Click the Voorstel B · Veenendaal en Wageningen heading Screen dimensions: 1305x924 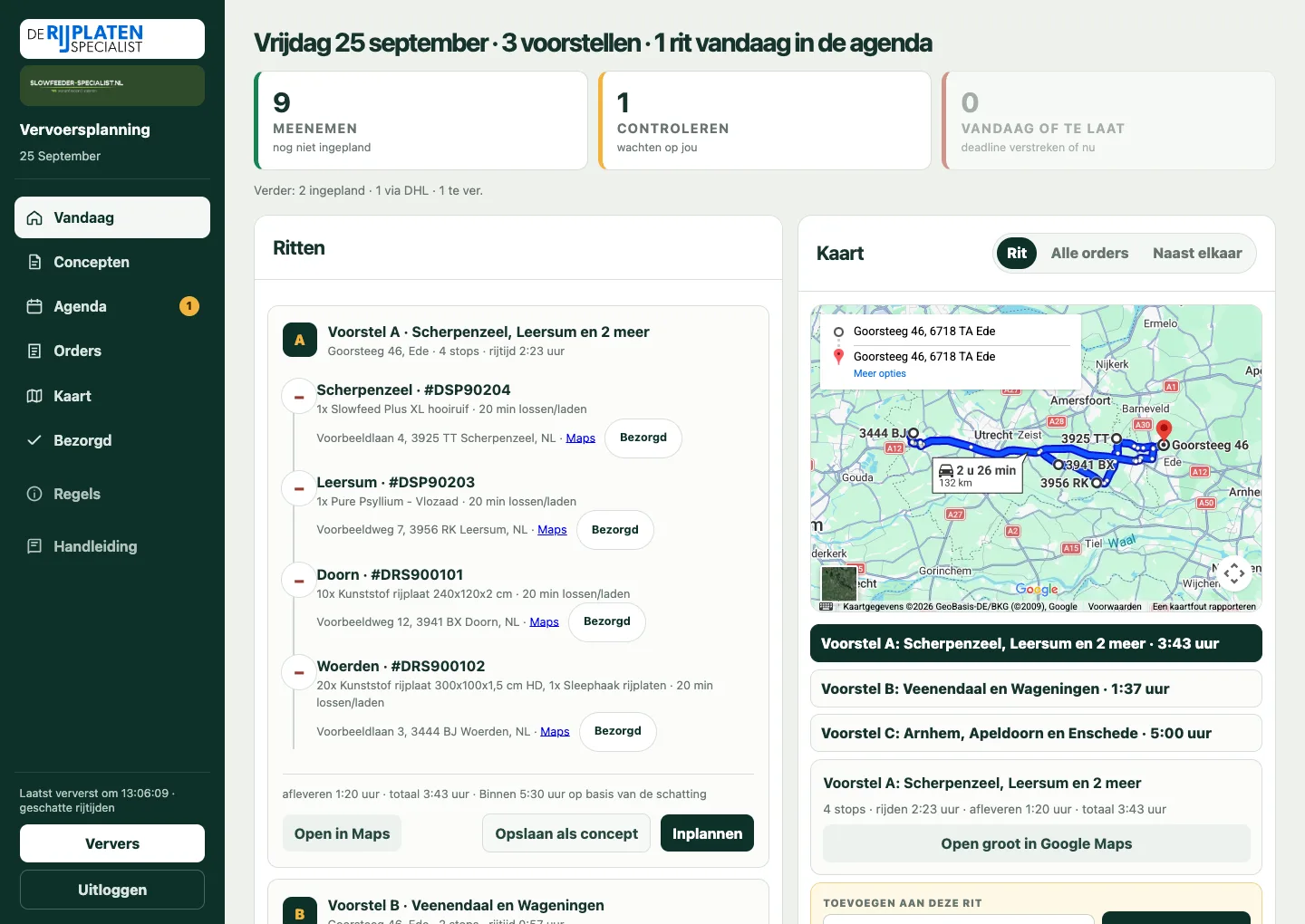tap(466, 906)
